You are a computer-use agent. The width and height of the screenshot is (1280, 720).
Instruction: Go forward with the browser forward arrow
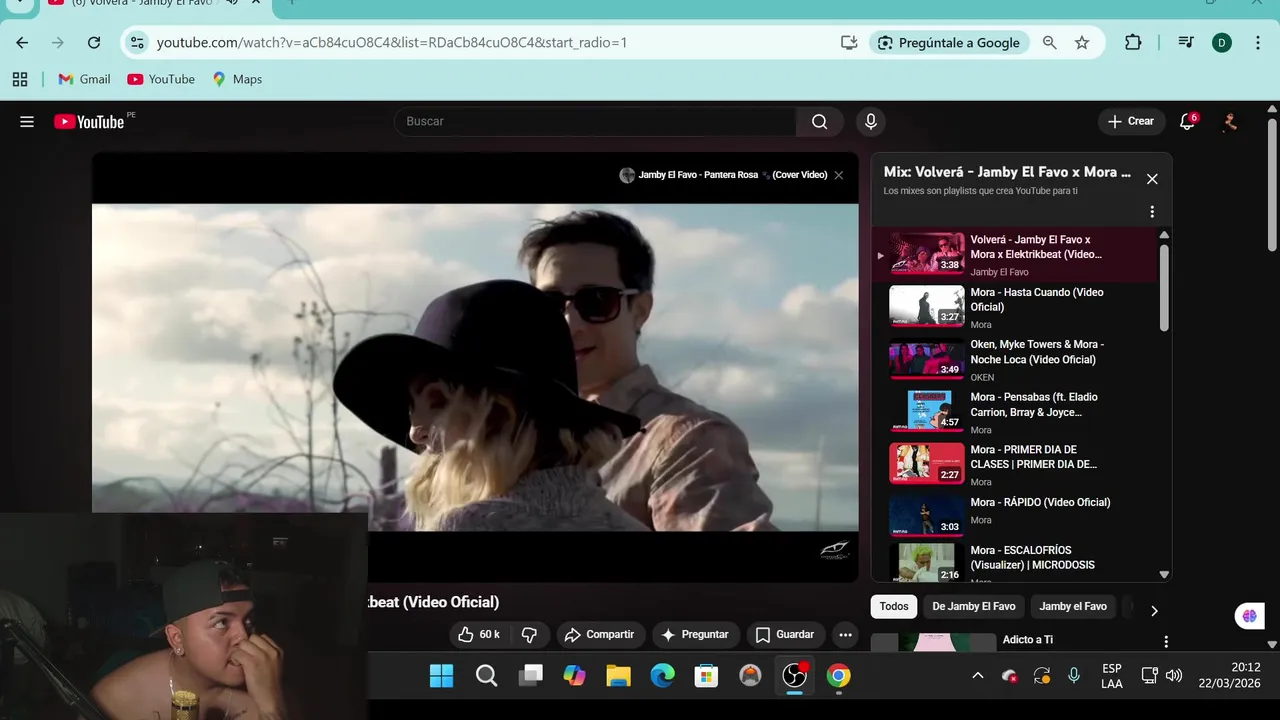tap(58, 42)
